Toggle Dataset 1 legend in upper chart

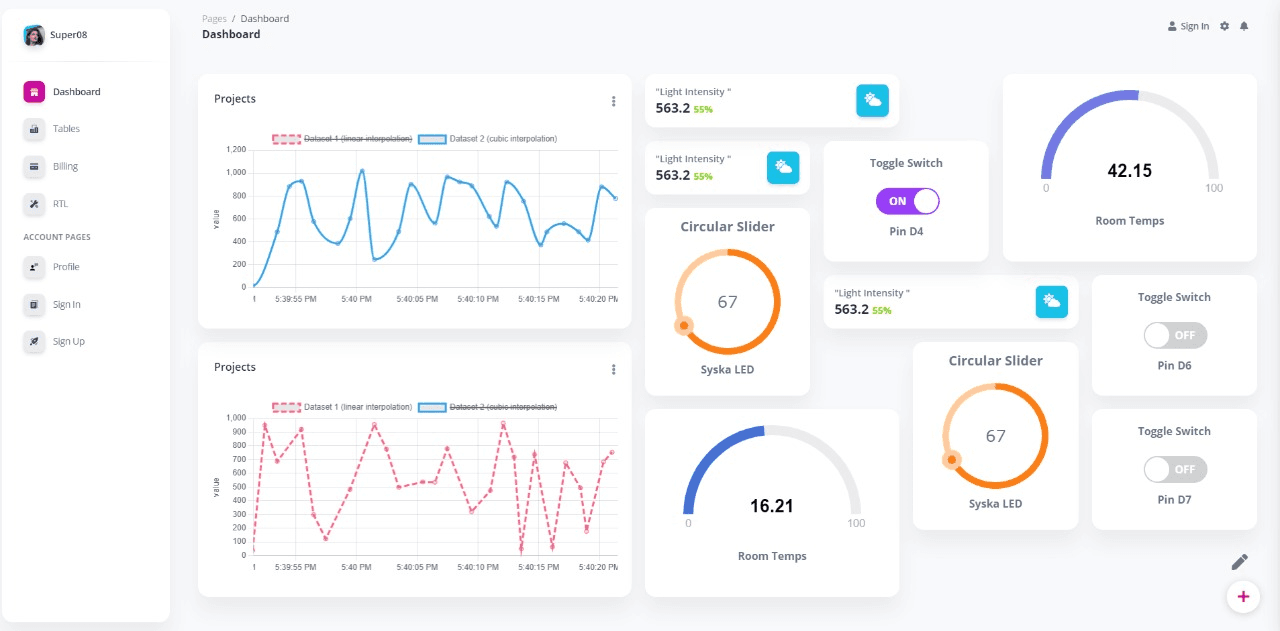[342, 139]
